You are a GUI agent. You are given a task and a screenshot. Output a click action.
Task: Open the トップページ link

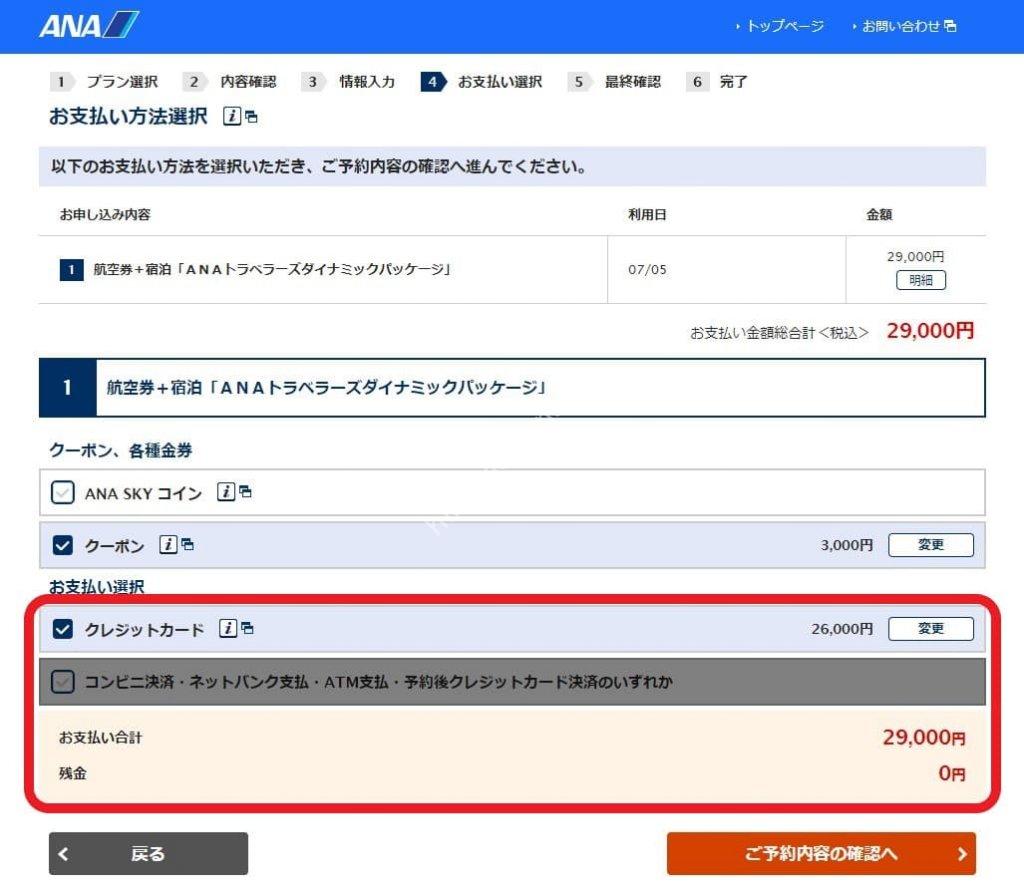[784, 26]
